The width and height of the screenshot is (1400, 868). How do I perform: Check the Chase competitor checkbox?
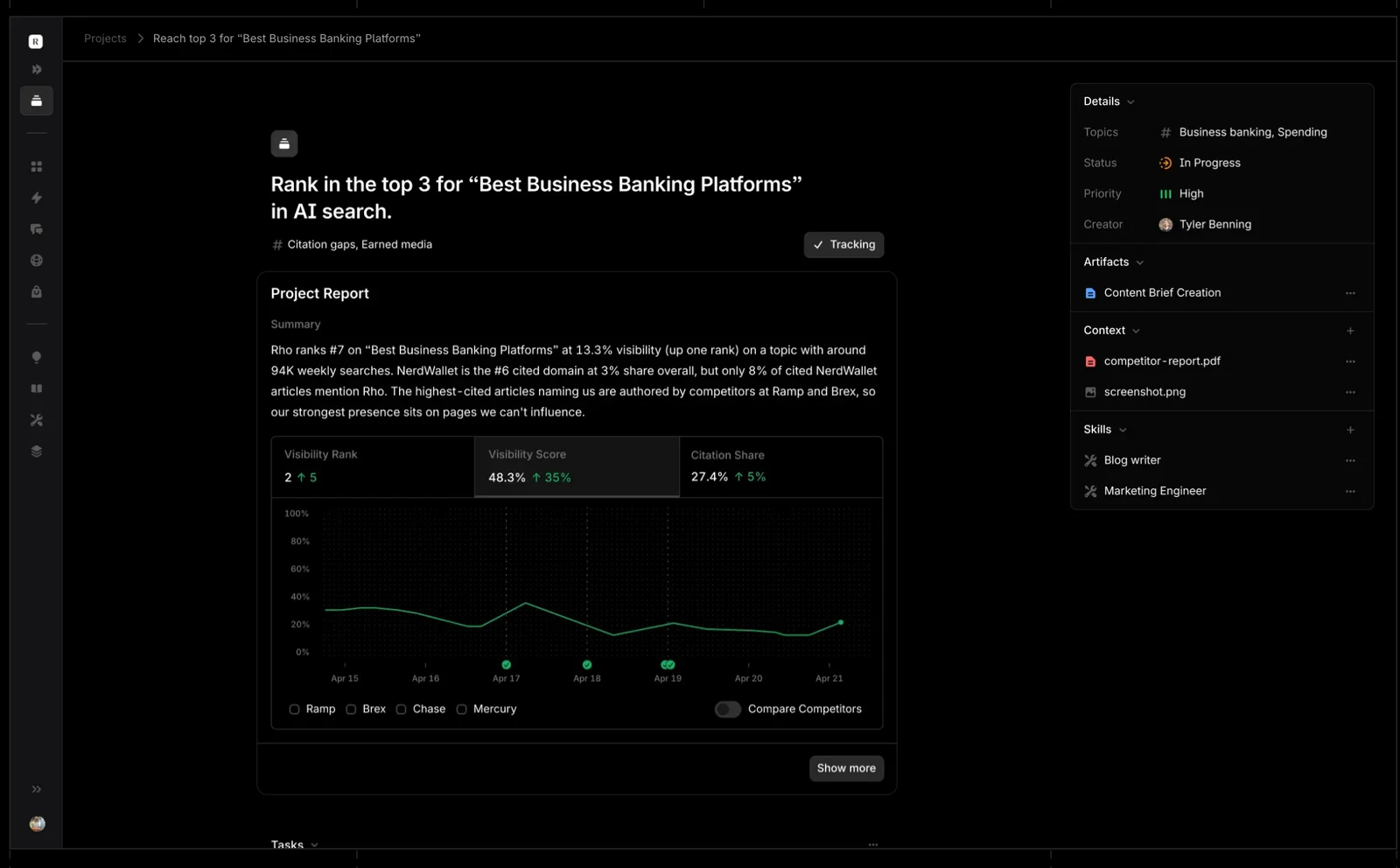point(401,710)
